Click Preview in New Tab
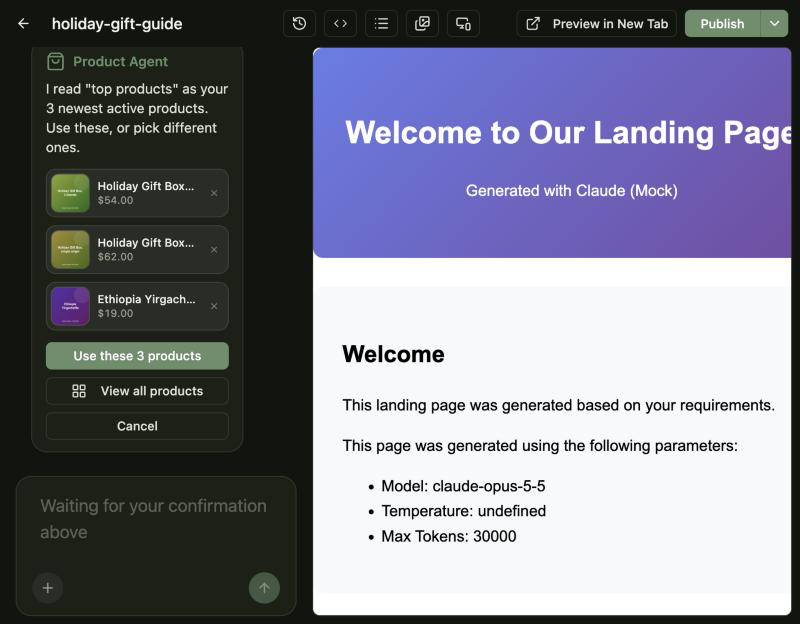Viewport: 800px width, 624px height. [x=596, y=24]
